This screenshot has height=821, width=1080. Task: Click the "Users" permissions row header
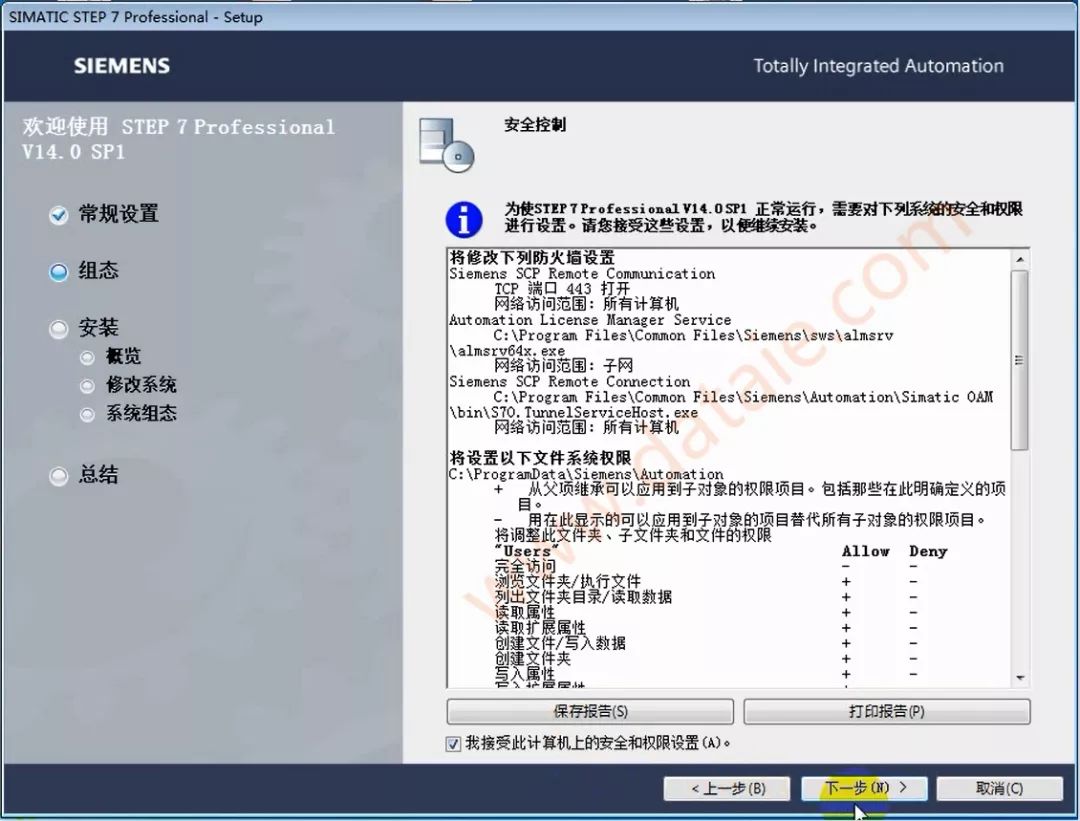pyautogui.click(x=527, y=551)
